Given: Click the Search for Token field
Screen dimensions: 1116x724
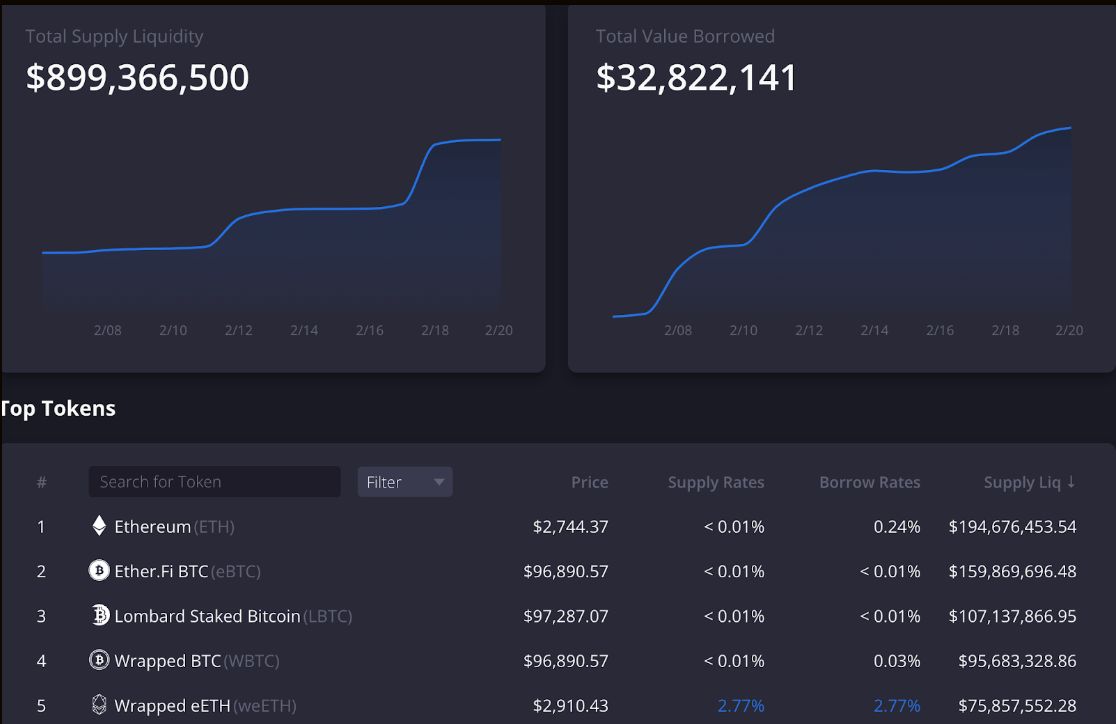Looking at the screenshot, I should click(214, 481).
